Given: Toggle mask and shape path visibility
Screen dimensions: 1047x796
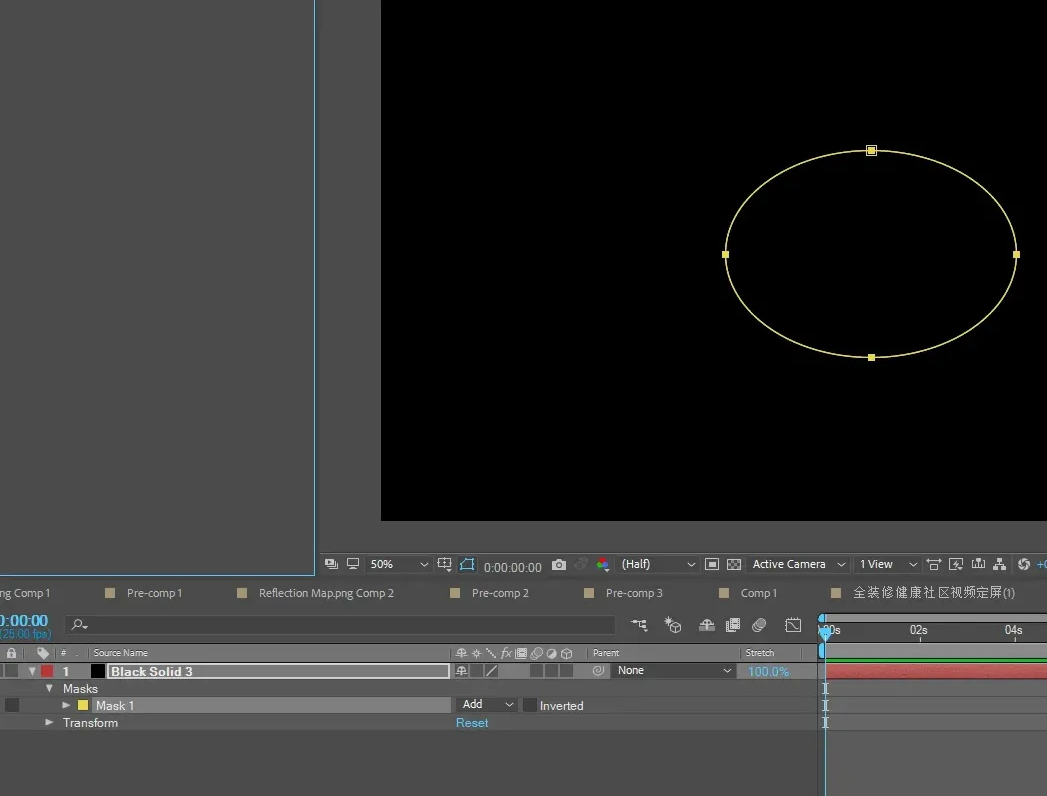Looking at the screenshot, I should (x=467, y=565).
